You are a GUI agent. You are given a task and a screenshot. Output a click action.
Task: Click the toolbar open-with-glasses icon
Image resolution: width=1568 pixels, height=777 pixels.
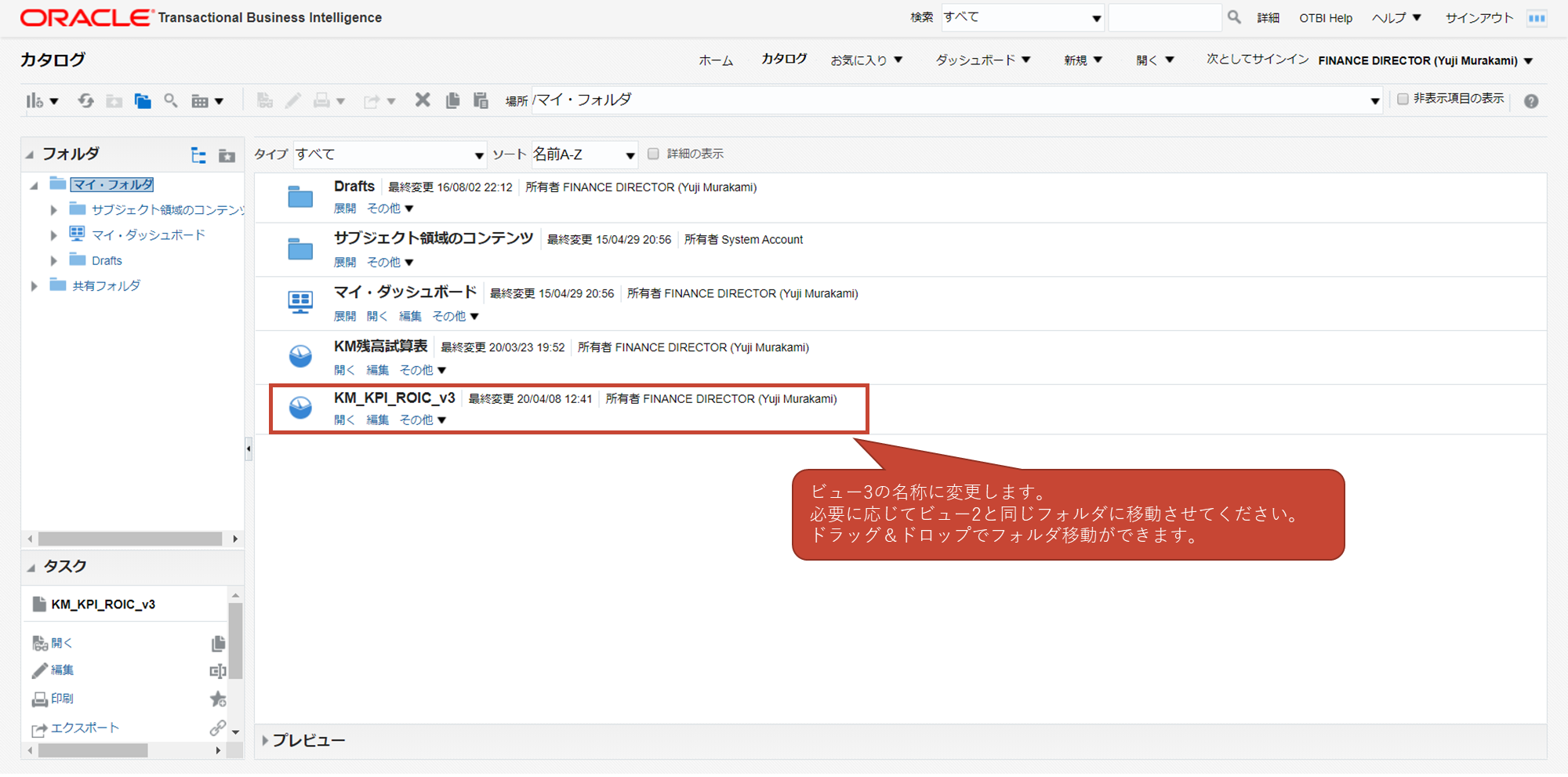(265, 100)
